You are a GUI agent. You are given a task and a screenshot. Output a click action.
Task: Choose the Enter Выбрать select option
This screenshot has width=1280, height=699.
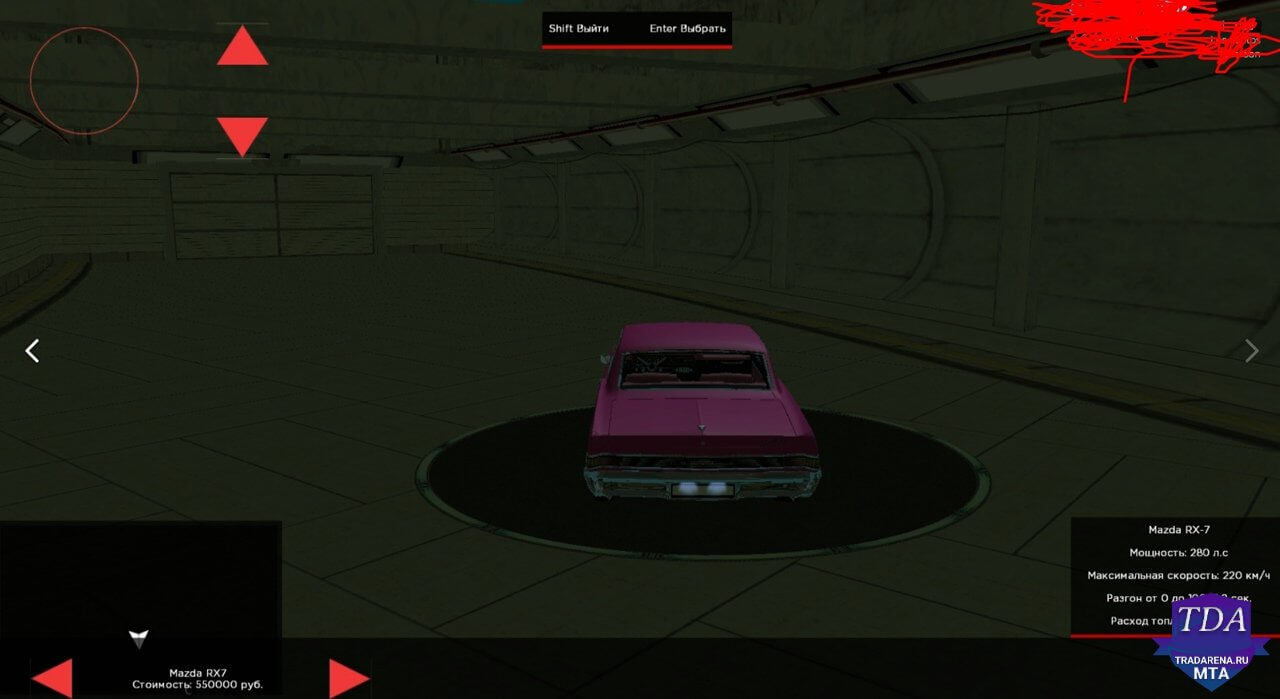[x=688, y=28]
